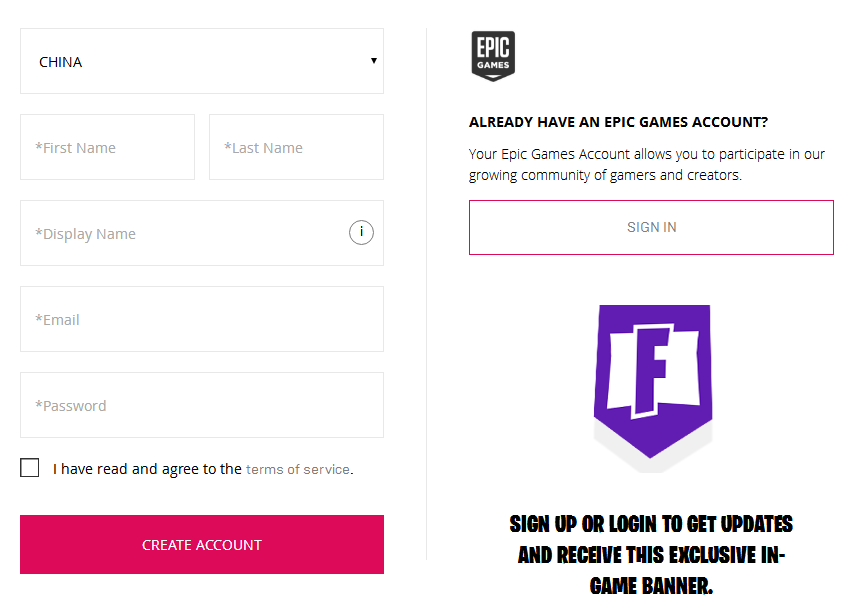Focus the First Name field
The height and width of the screenshot is (607, 857).
tap(107, 147)
